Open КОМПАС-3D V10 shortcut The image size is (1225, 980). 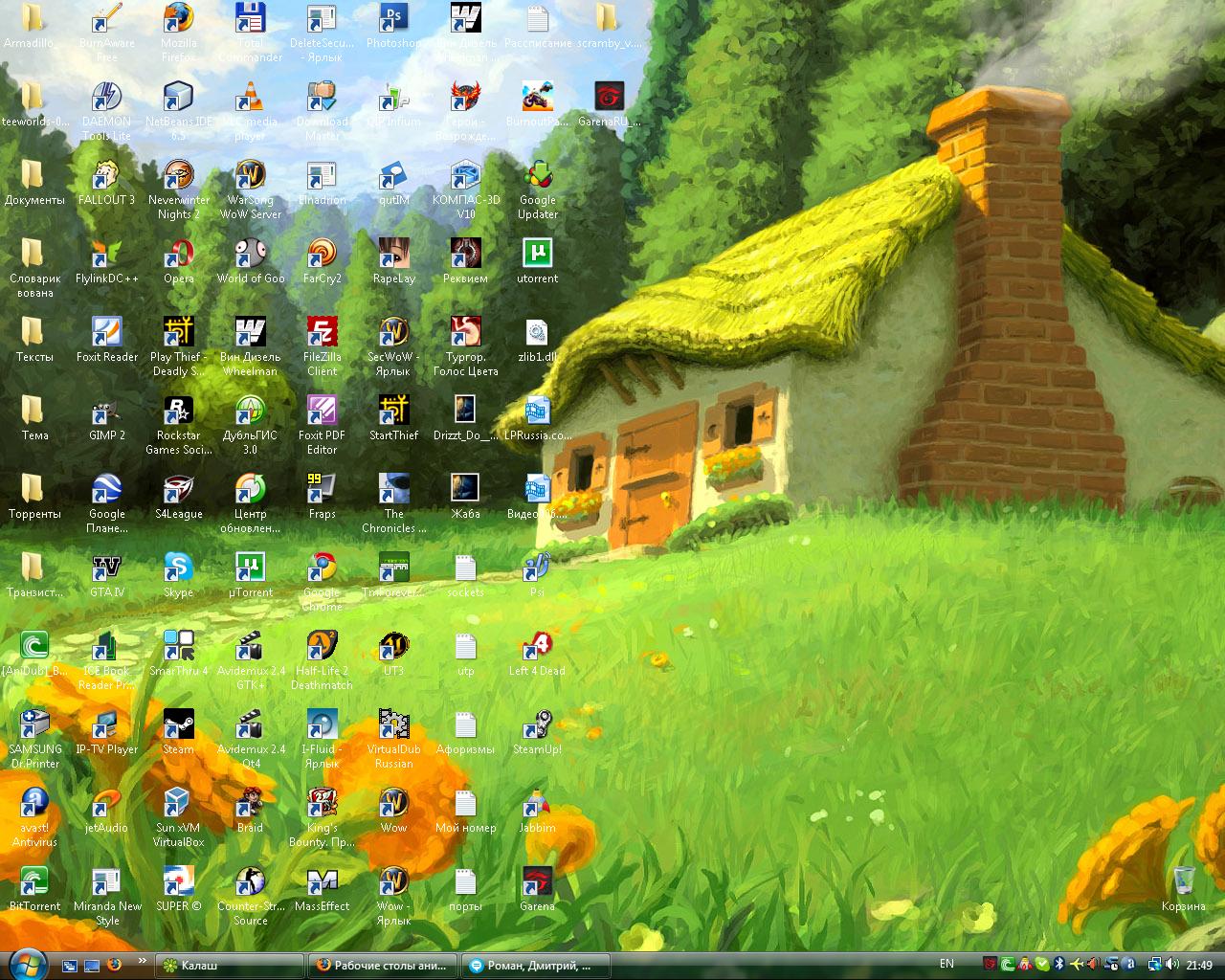tap(466, 189)
